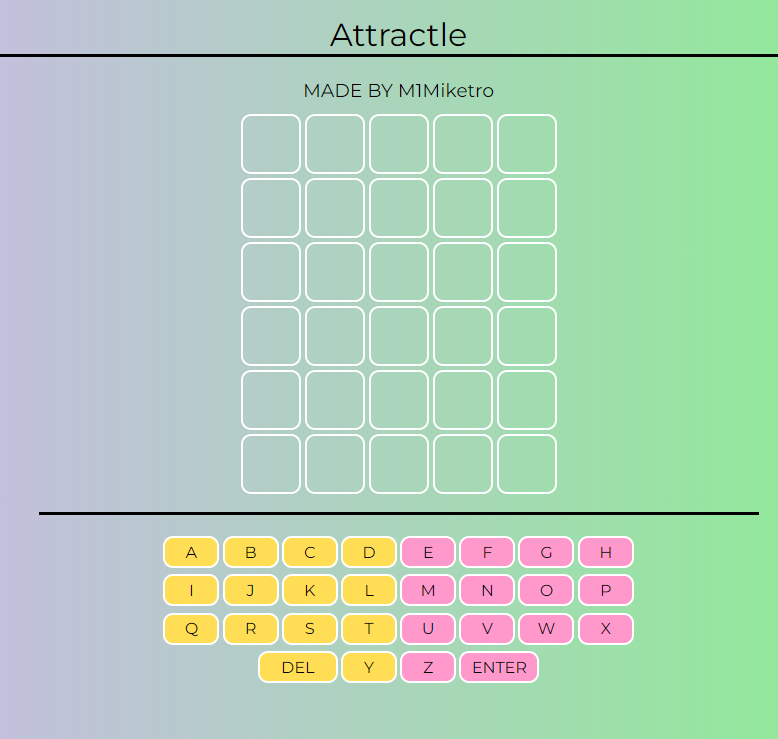Click the MADE BY M1Miketro credit text

(x=398, y=91)
